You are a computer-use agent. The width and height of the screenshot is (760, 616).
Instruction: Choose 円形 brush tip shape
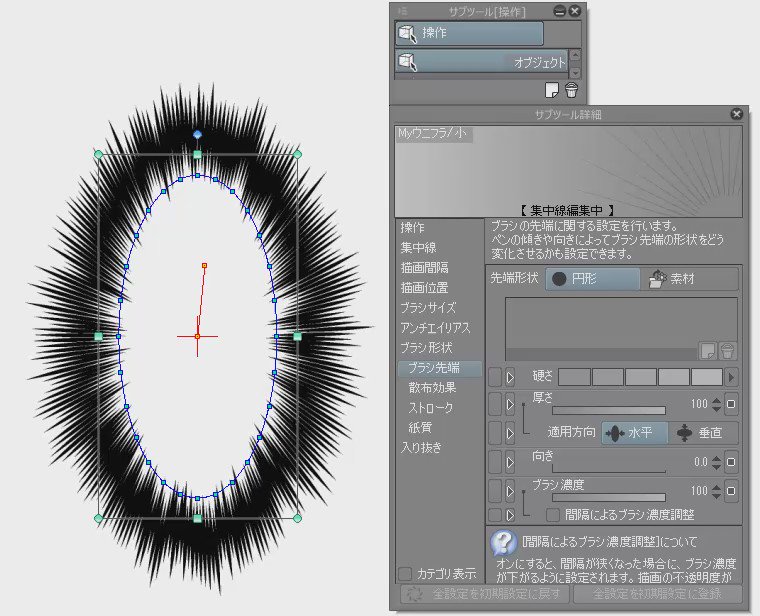[592, 279]
